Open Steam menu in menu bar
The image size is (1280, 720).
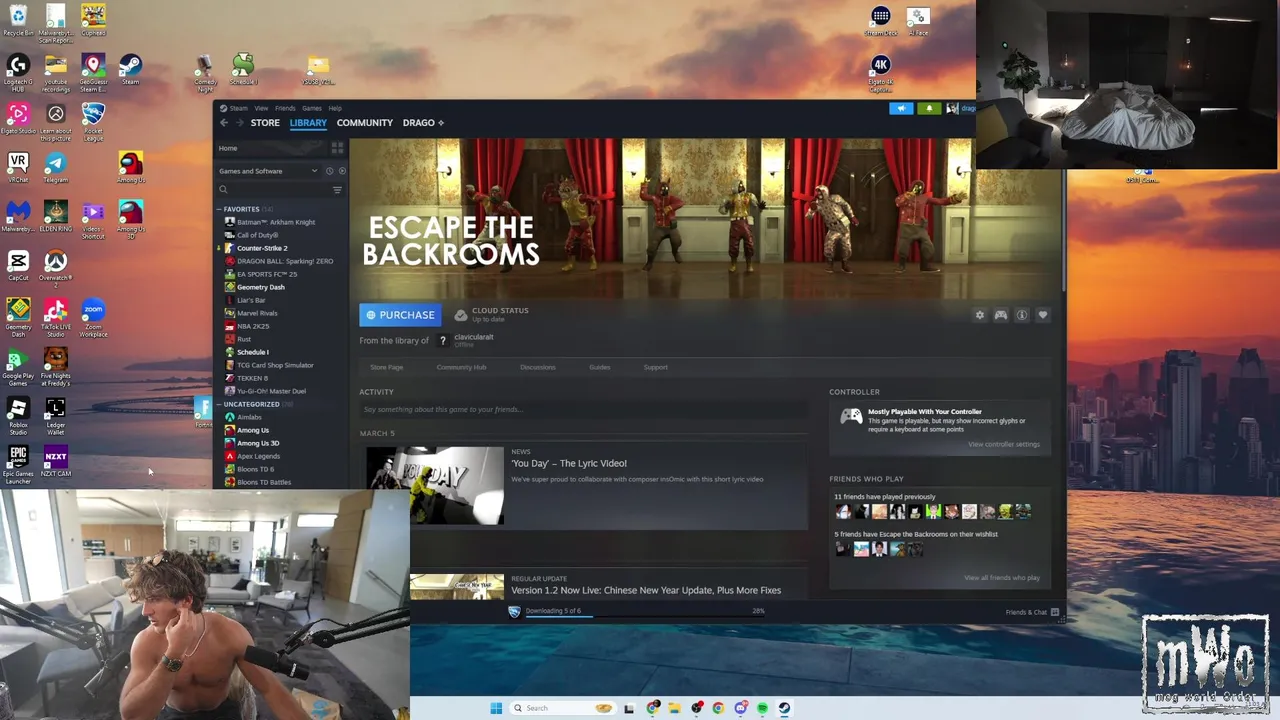point(239,108)
